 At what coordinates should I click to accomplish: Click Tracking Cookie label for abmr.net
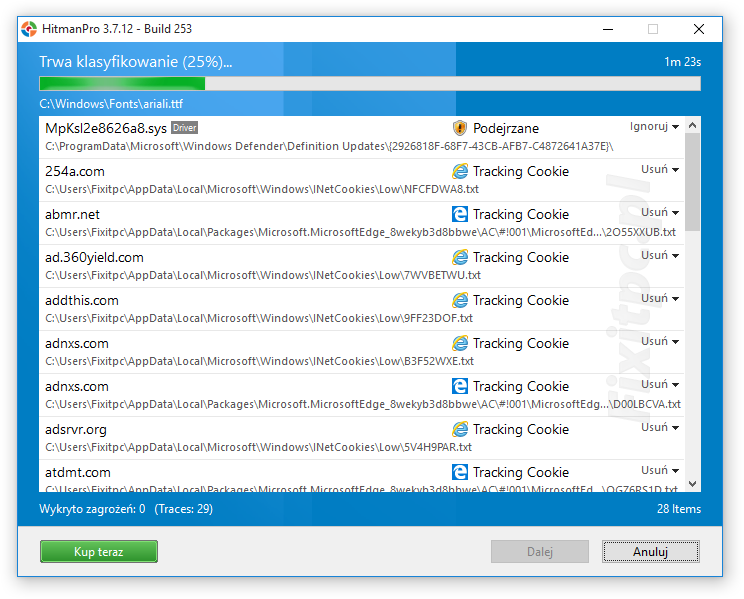521,215
